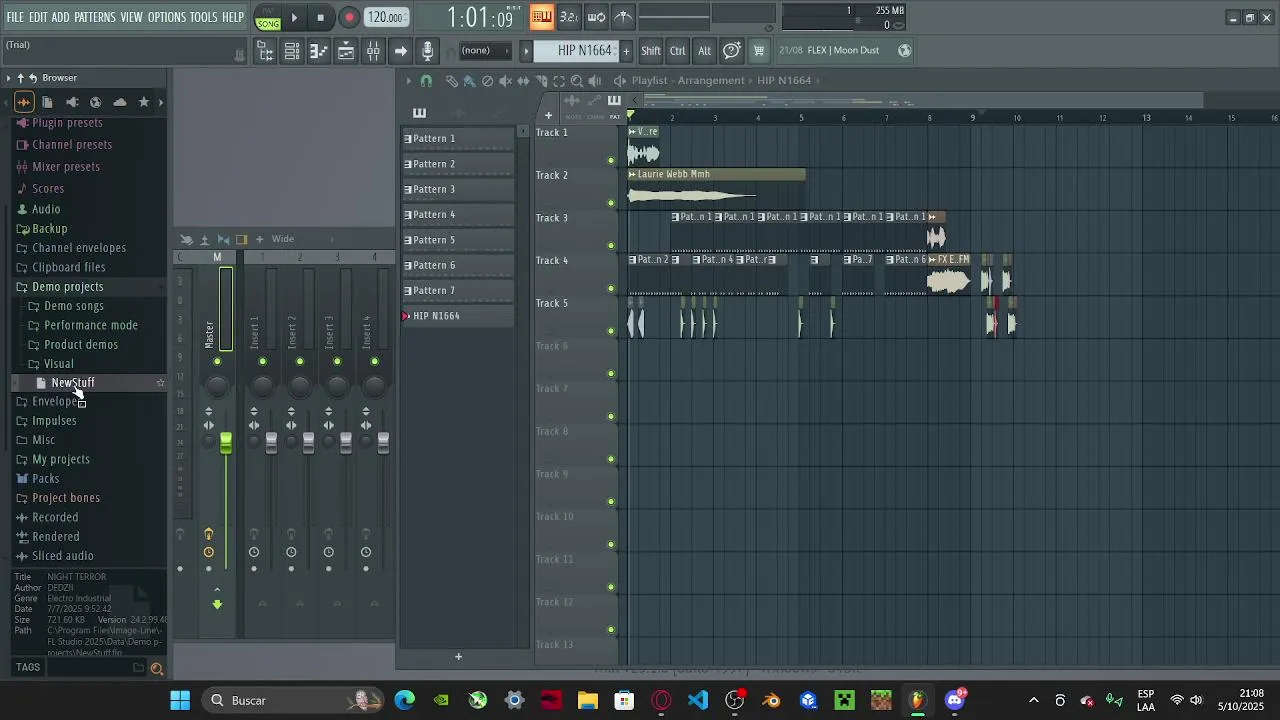Click the 120.000 tempo field
This screenshot has width=1280, height=720.
pyautogui.click(x=385, y=17)
